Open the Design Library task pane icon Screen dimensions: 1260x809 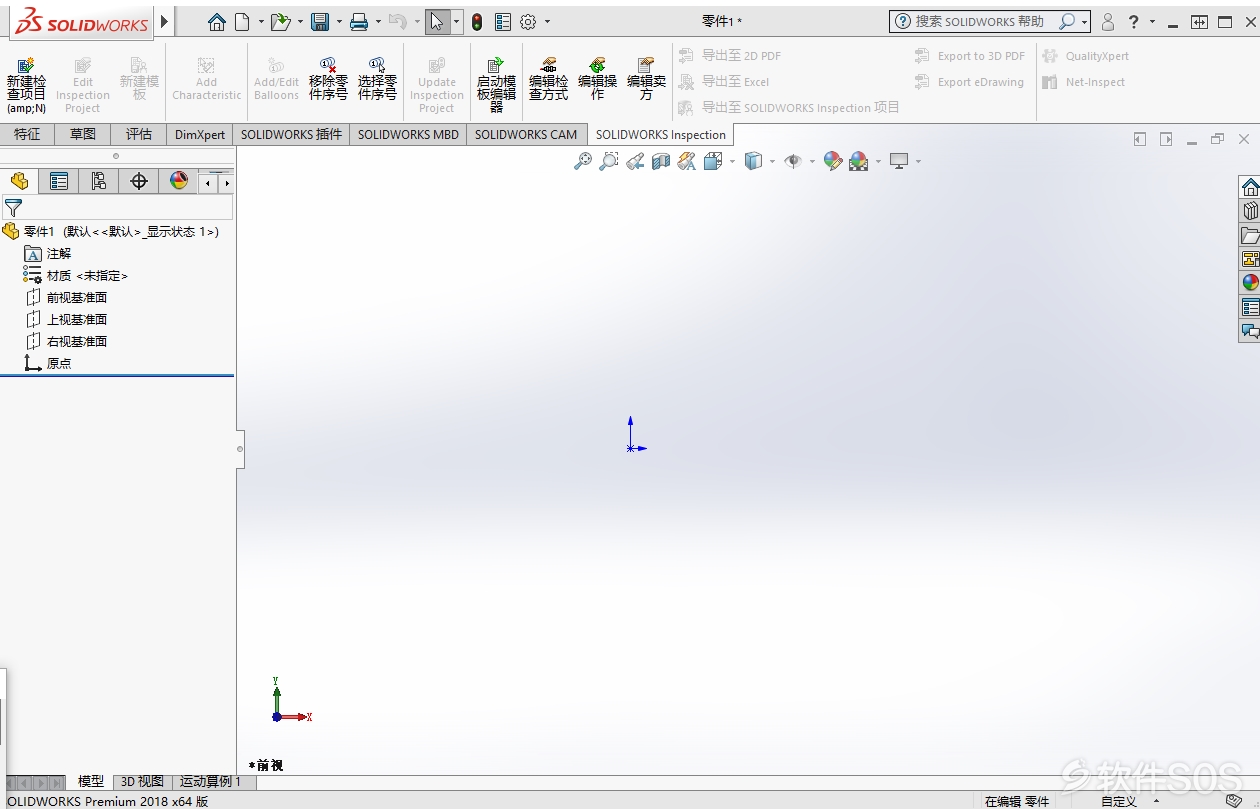1250,211
